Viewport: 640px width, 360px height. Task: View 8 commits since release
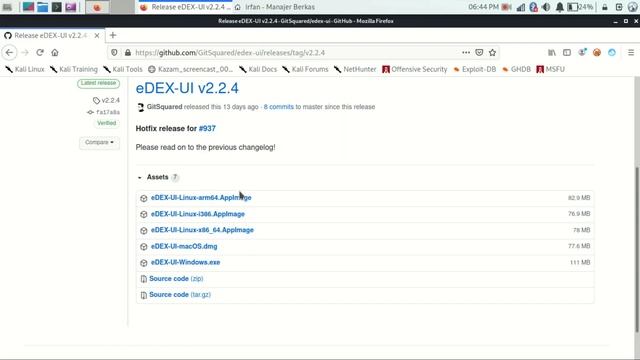278,107
